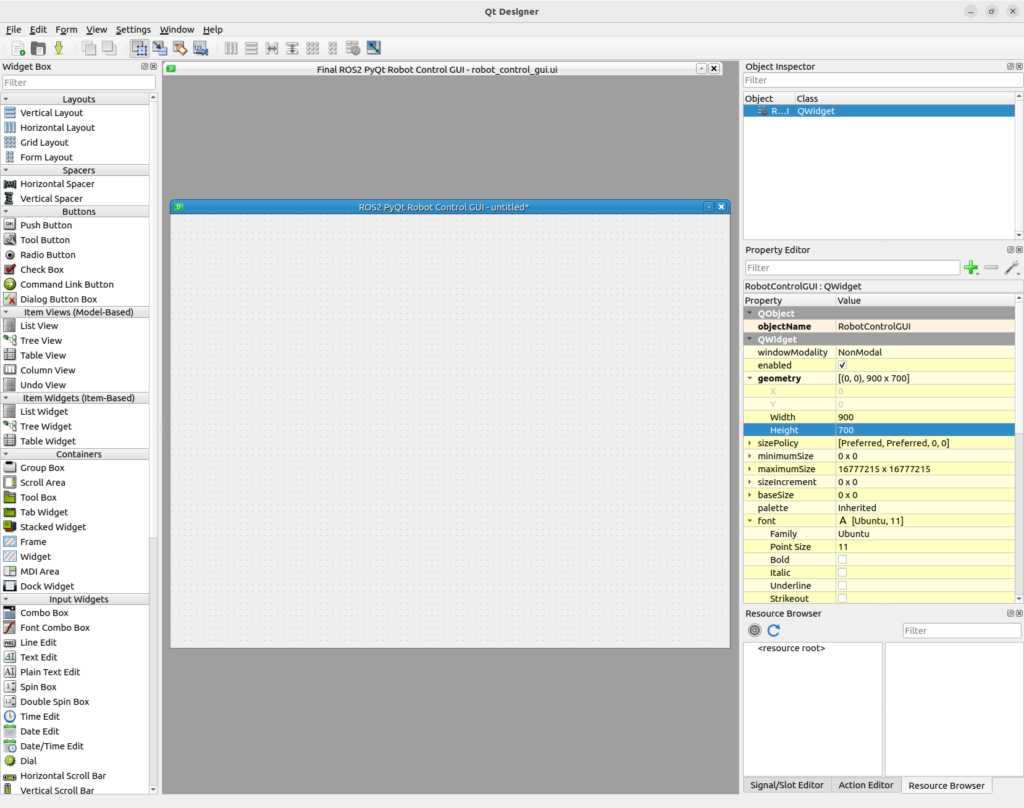Viewport: 1024px width, 808px height.
Task: Open the Edit menu
Action: (38, 29)
